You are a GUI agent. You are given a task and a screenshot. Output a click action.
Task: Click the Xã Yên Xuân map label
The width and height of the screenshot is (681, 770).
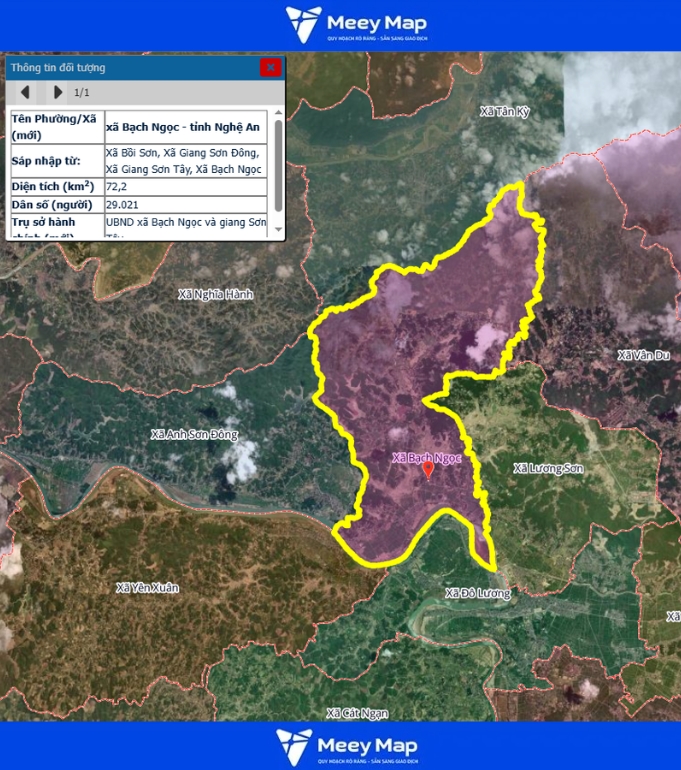(147, 588)
